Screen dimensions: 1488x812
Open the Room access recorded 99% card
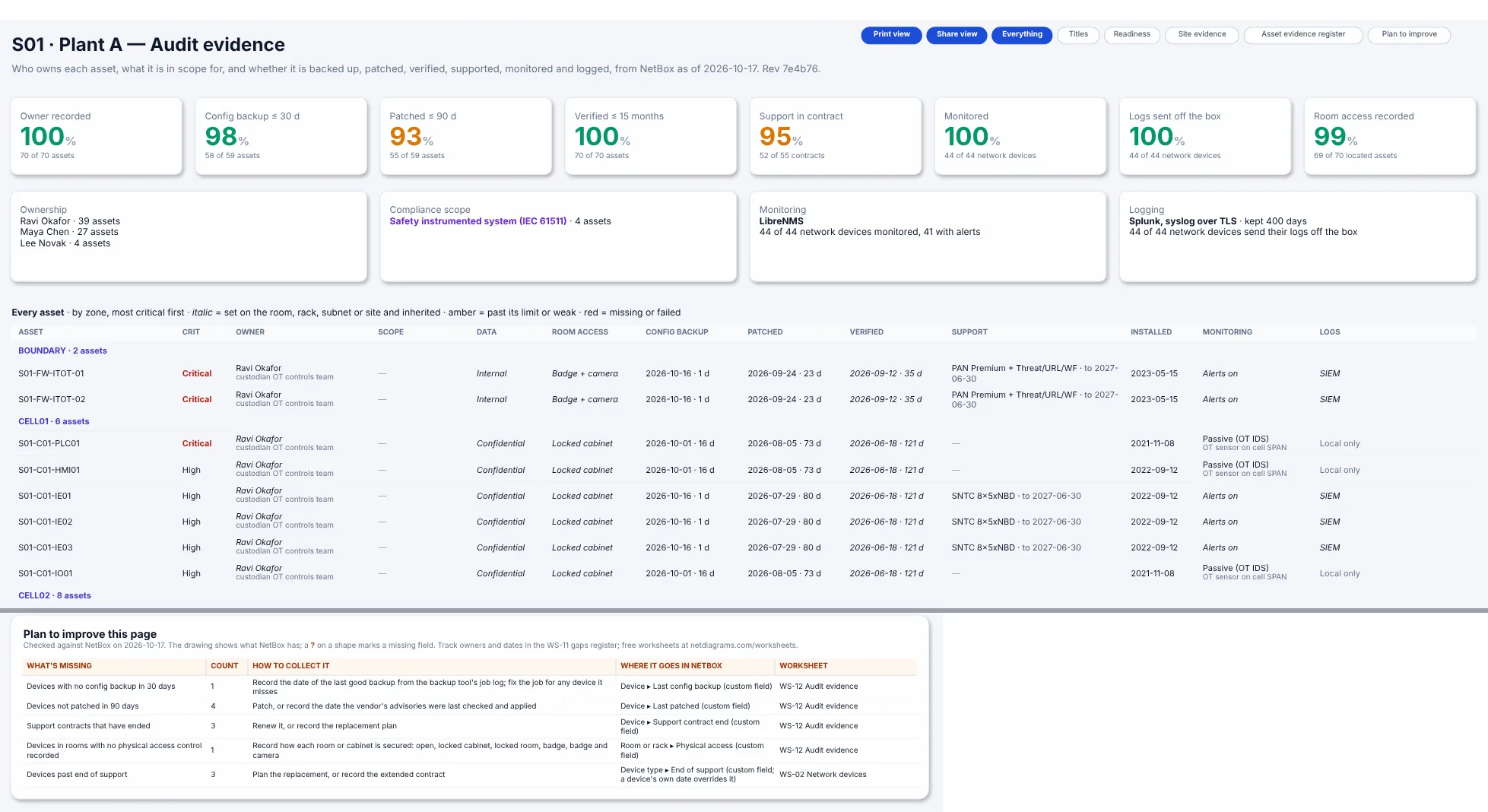click(x=1390, y=136)
